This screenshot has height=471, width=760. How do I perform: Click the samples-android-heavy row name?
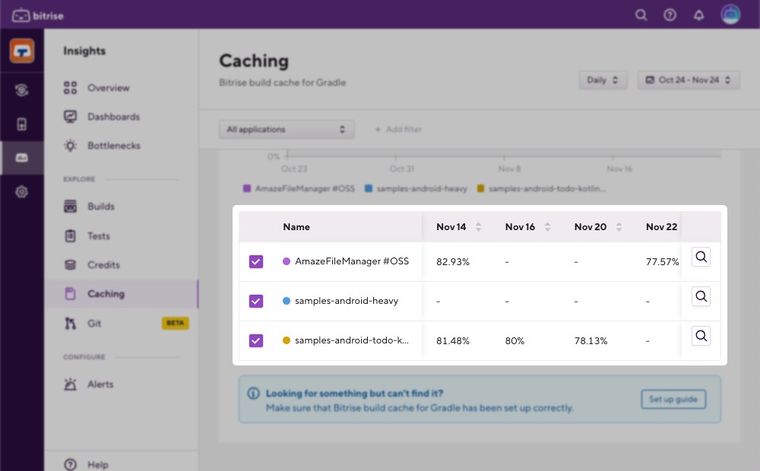coord(346,301)
